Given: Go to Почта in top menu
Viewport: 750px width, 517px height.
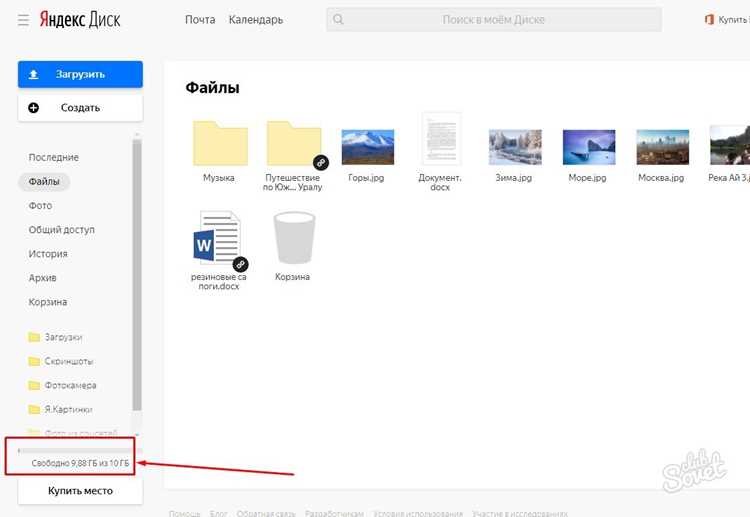Looking at the screenshot, I should point(200,20).
